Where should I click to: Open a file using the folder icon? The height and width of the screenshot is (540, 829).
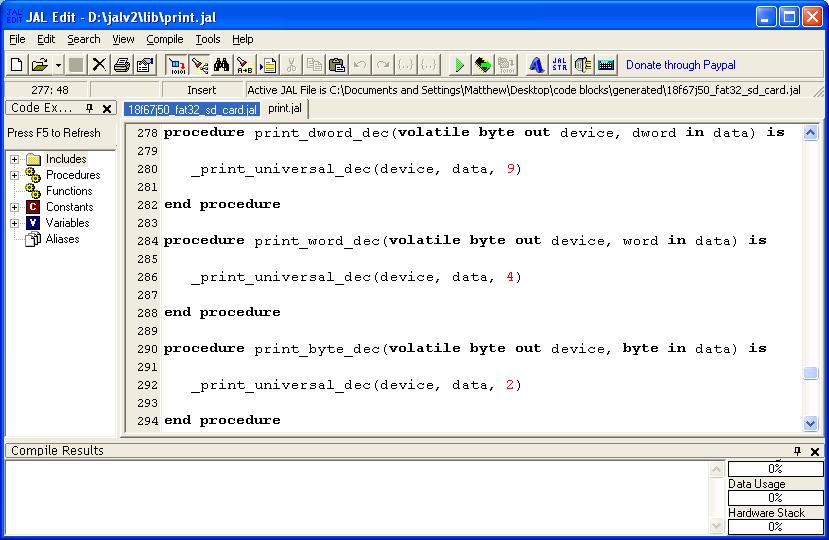click(39, 65)
